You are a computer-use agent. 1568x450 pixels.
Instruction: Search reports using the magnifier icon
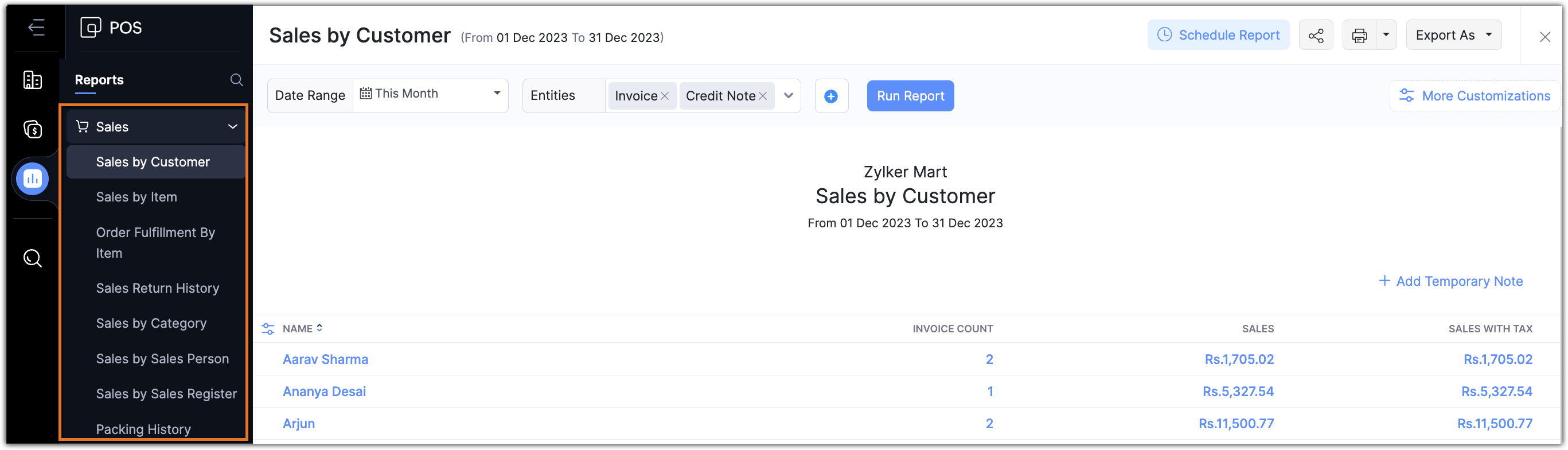pos(236,80)
